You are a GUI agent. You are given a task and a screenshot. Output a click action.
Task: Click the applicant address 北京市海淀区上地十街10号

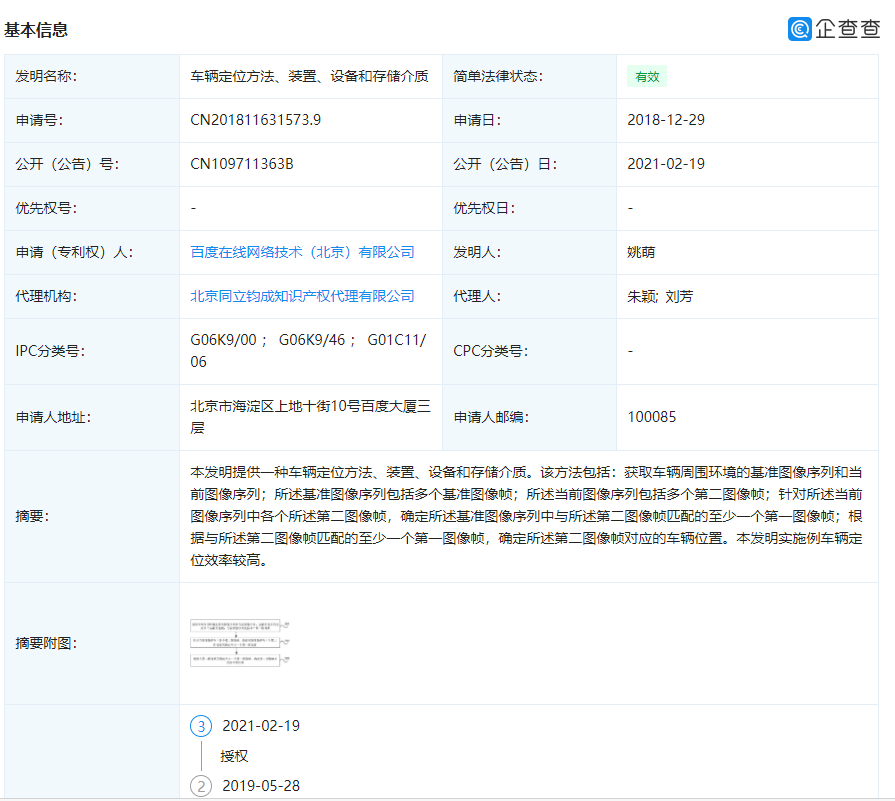click(311, 417)
